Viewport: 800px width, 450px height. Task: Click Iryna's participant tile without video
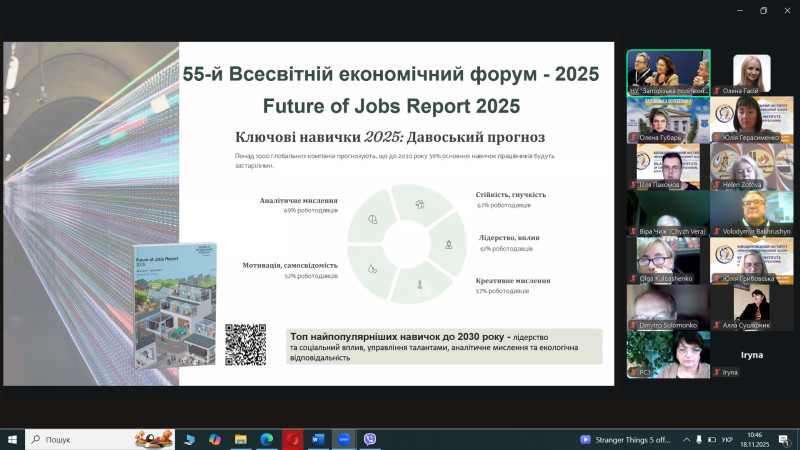752,355
